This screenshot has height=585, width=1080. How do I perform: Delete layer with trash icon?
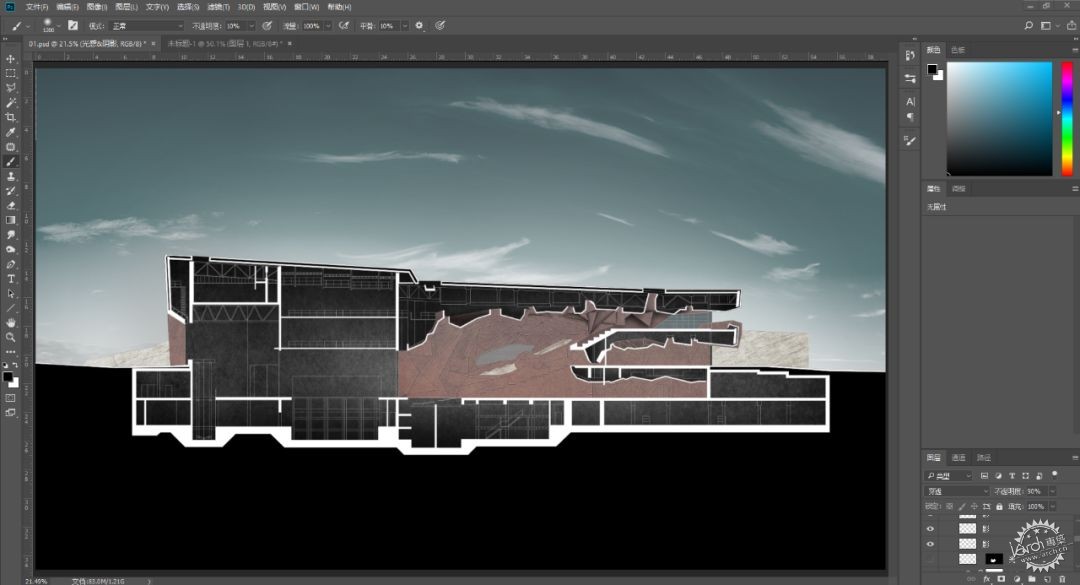pos(1062,579)
